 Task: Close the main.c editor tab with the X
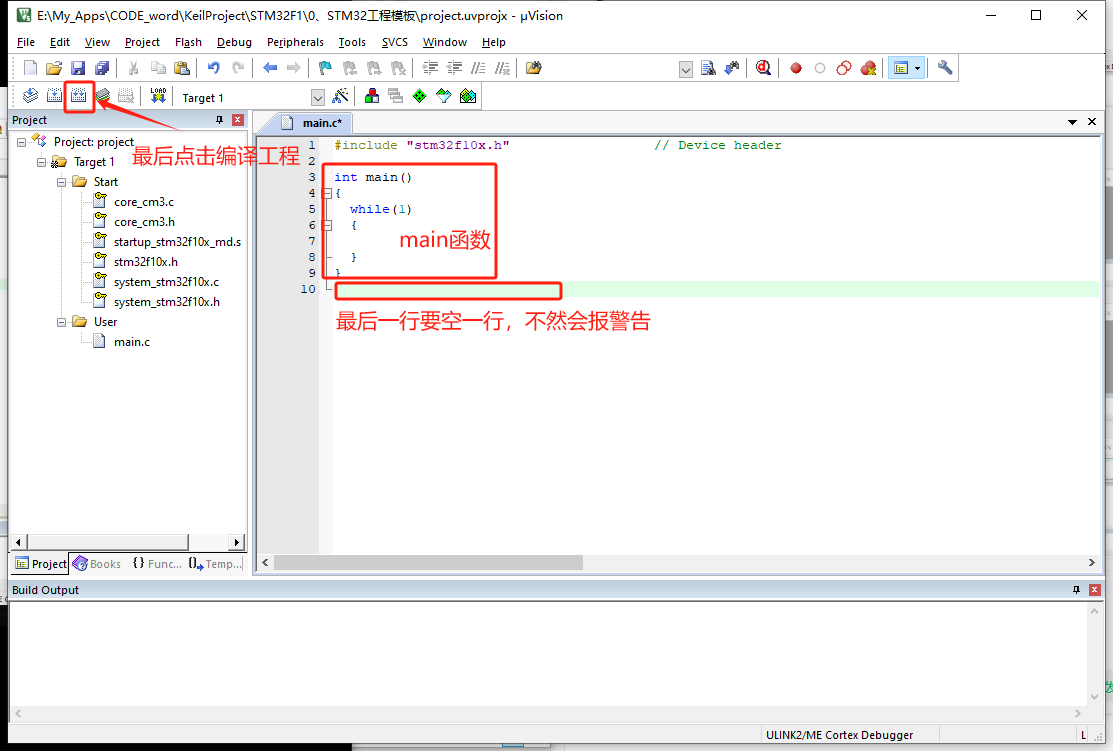[x=1092, y=122]
